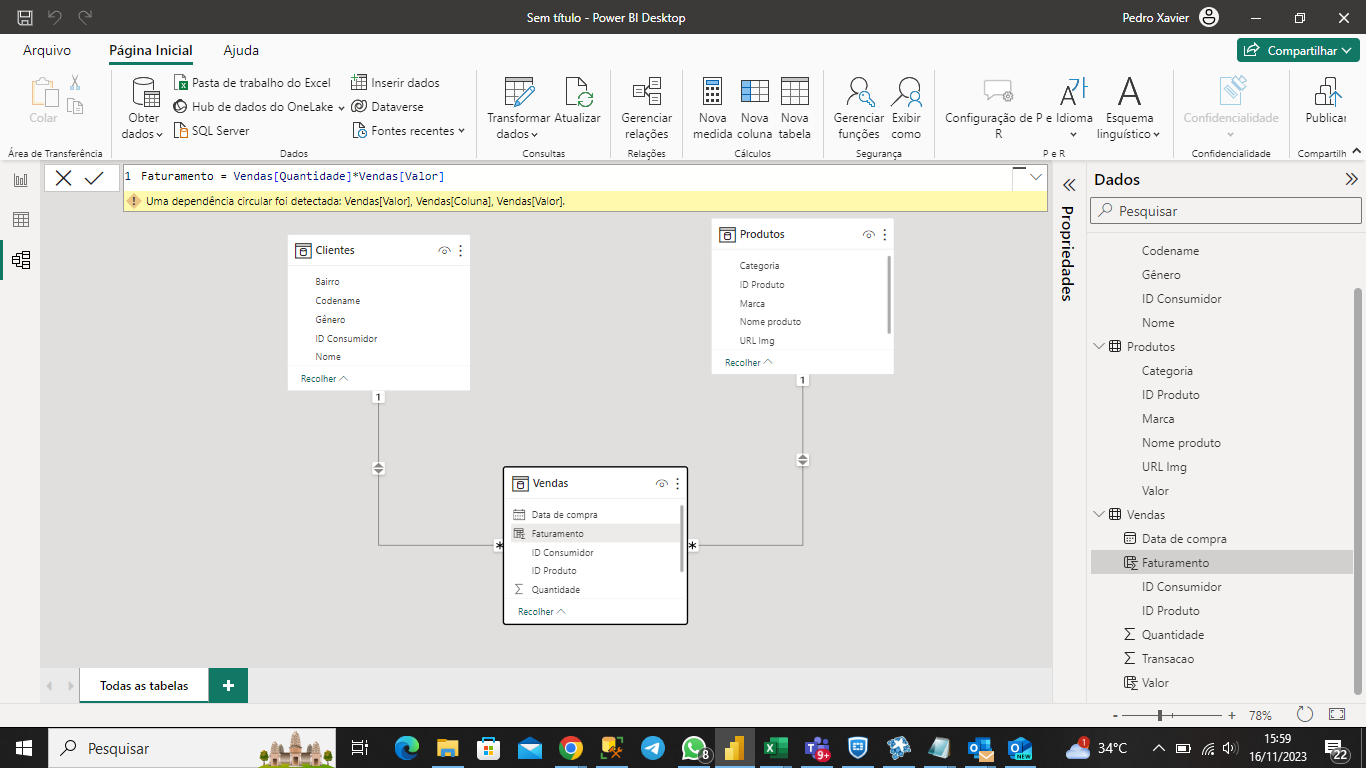Open Configuração de P e R
Image resolution: width=1366 pixels, height=768 pixels.
click(x=997, y=108)
